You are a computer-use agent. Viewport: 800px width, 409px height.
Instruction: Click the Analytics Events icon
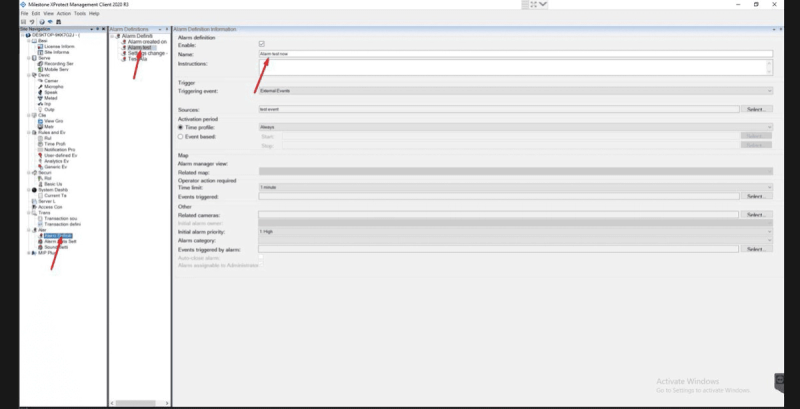pos(40,161)
